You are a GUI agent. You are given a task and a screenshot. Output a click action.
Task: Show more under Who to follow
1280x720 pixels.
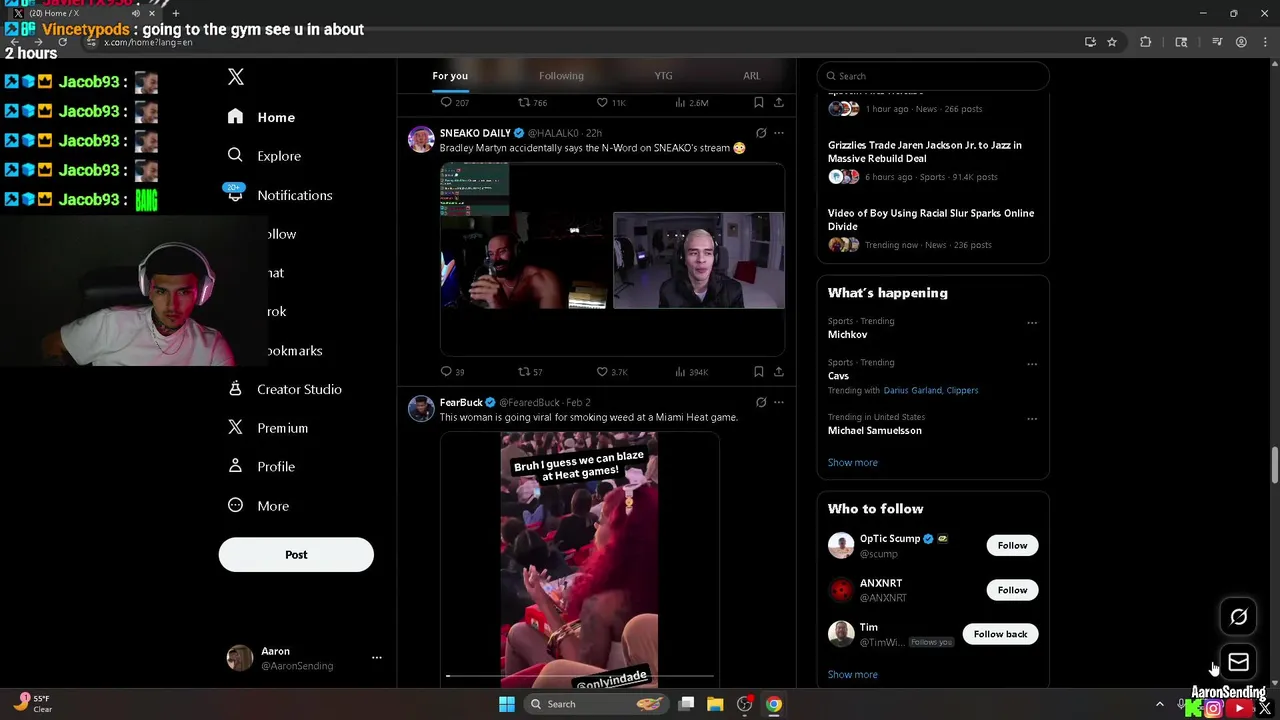pyautogui.click(x=853, y=675)
